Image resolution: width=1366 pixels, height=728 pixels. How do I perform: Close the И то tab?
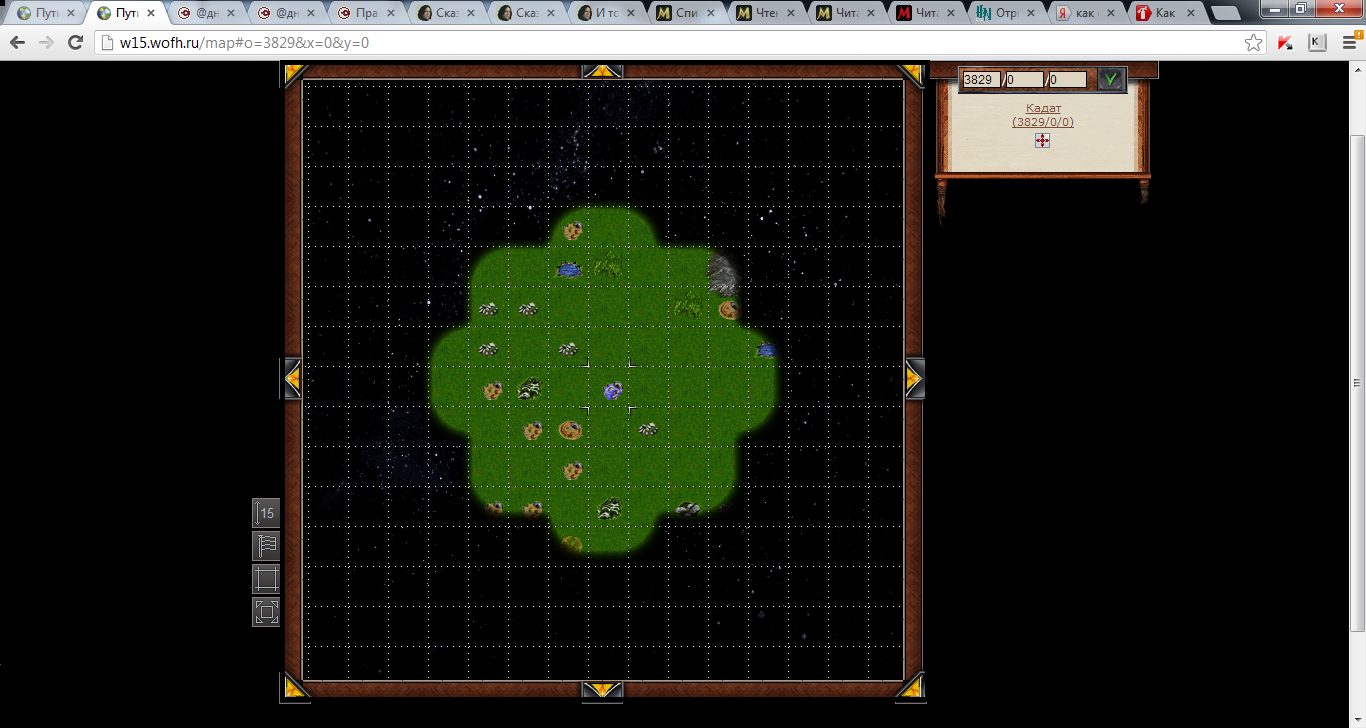tap(631, 14)
